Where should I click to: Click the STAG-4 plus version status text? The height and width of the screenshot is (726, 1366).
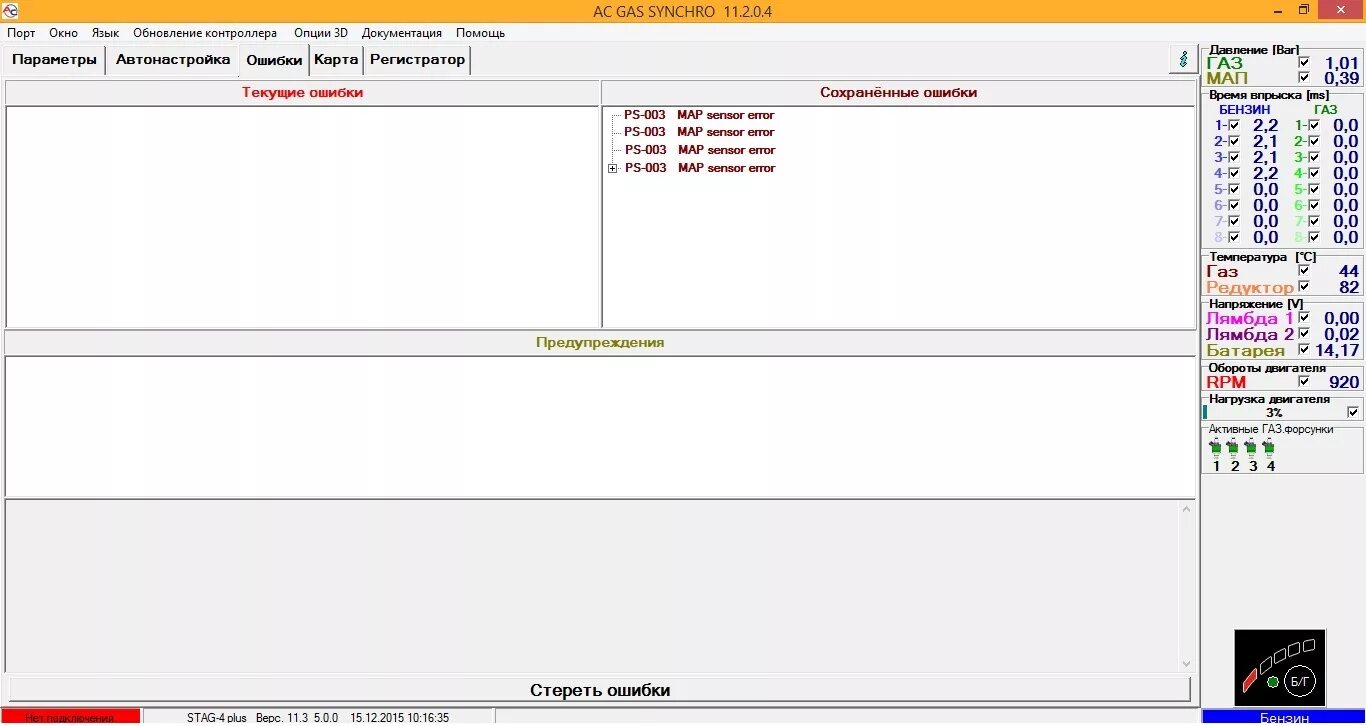[x=318, y=717]
